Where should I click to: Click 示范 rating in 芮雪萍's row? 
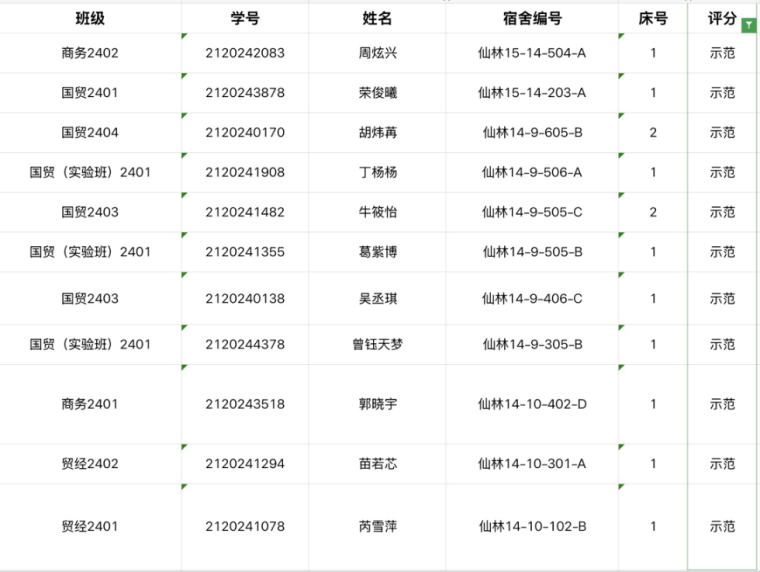click(722, 526)
